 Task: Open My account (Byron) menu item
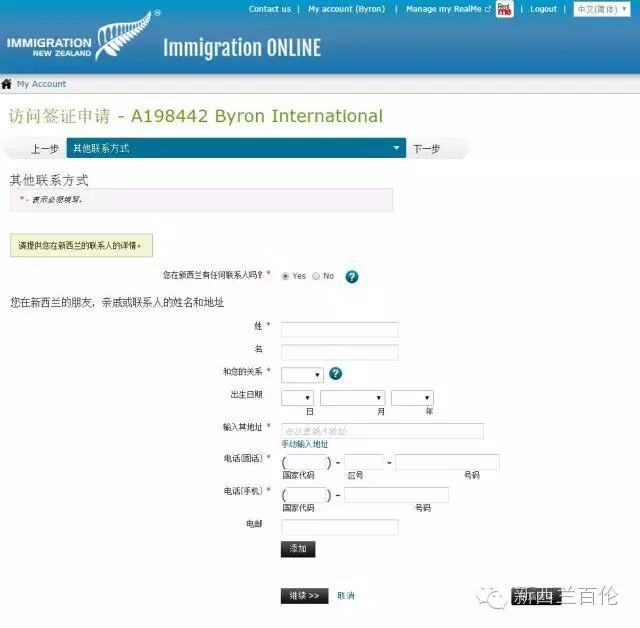(x=347, y=9)
